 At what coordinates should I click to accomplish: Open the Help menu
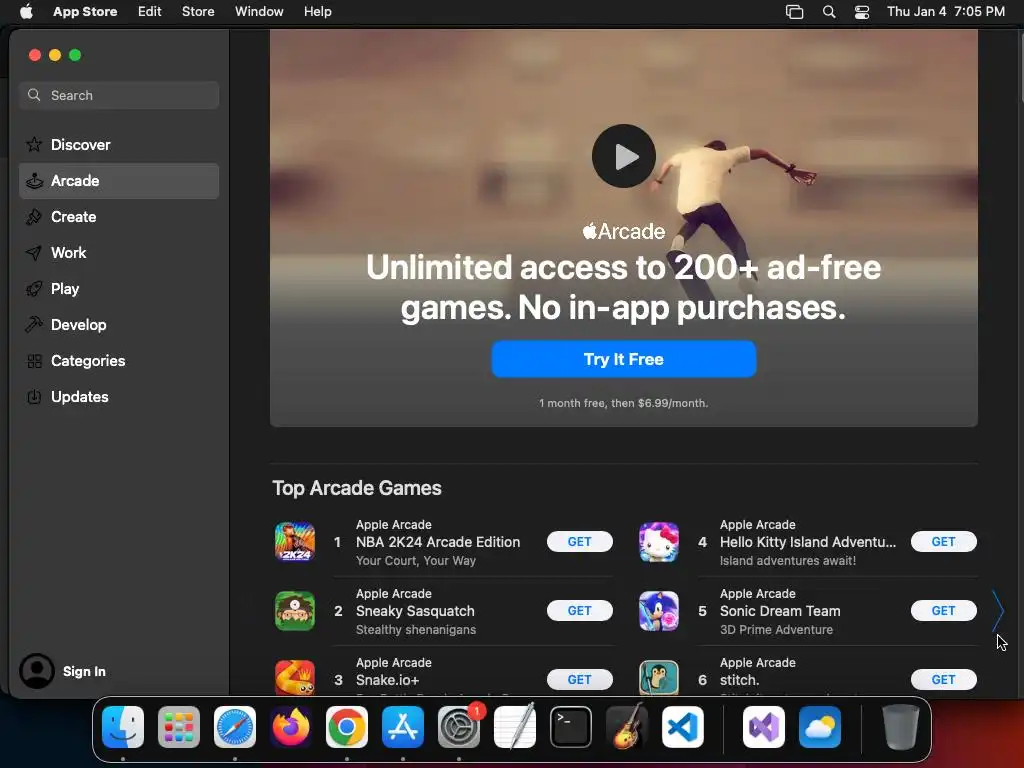point(317,12)
